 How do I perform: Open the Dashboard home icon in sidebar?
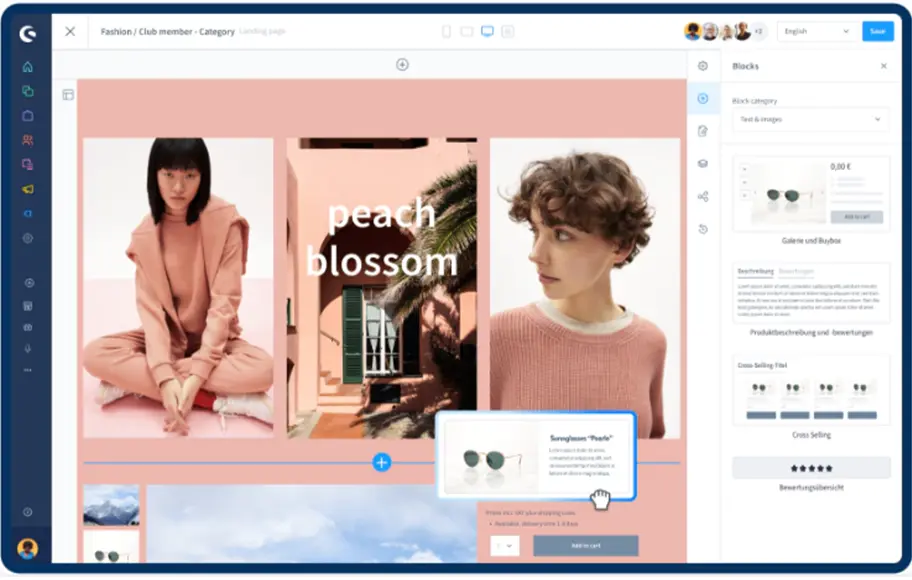(28, 67)
